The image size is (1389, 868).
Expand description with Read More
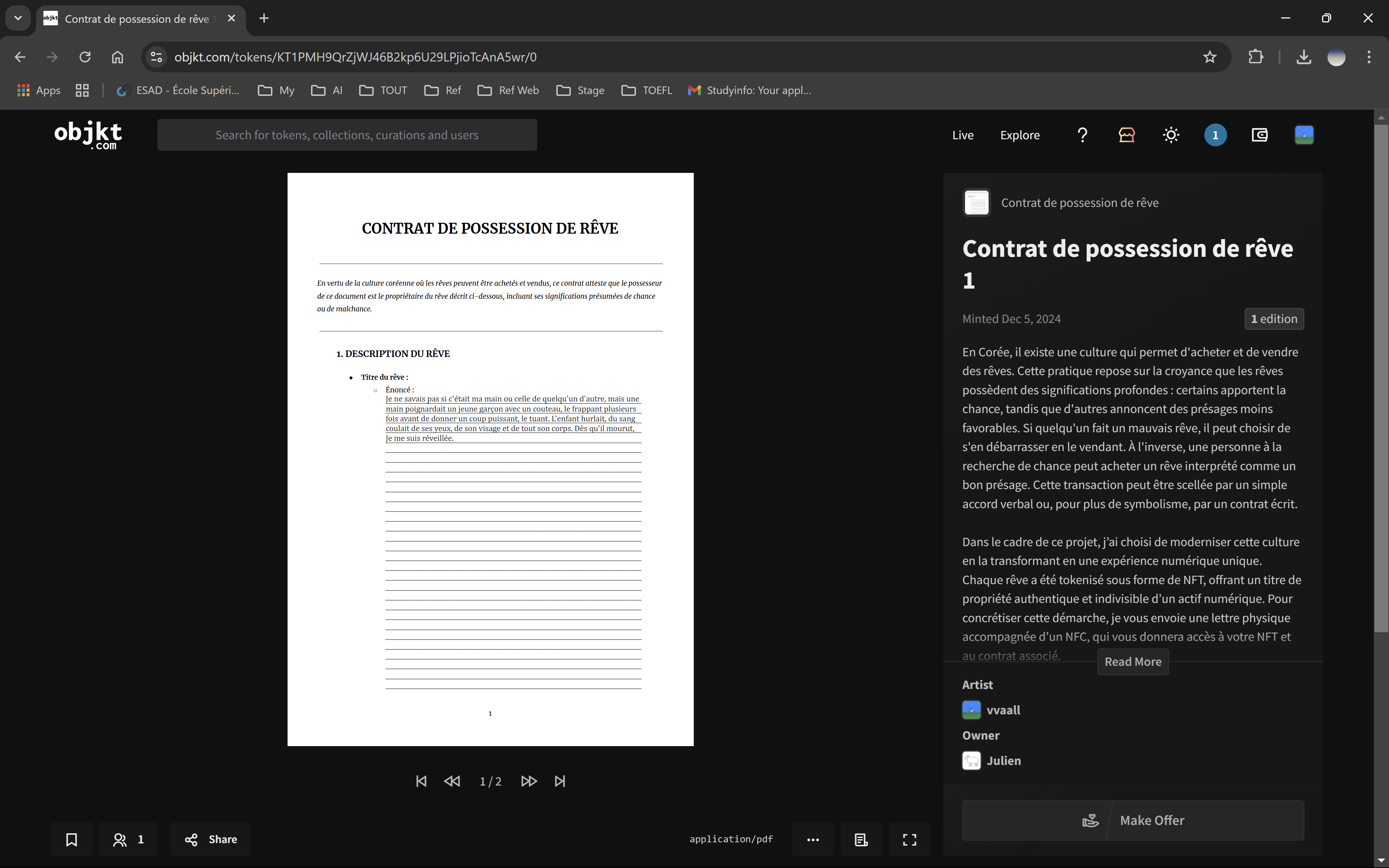(1133, 662)
